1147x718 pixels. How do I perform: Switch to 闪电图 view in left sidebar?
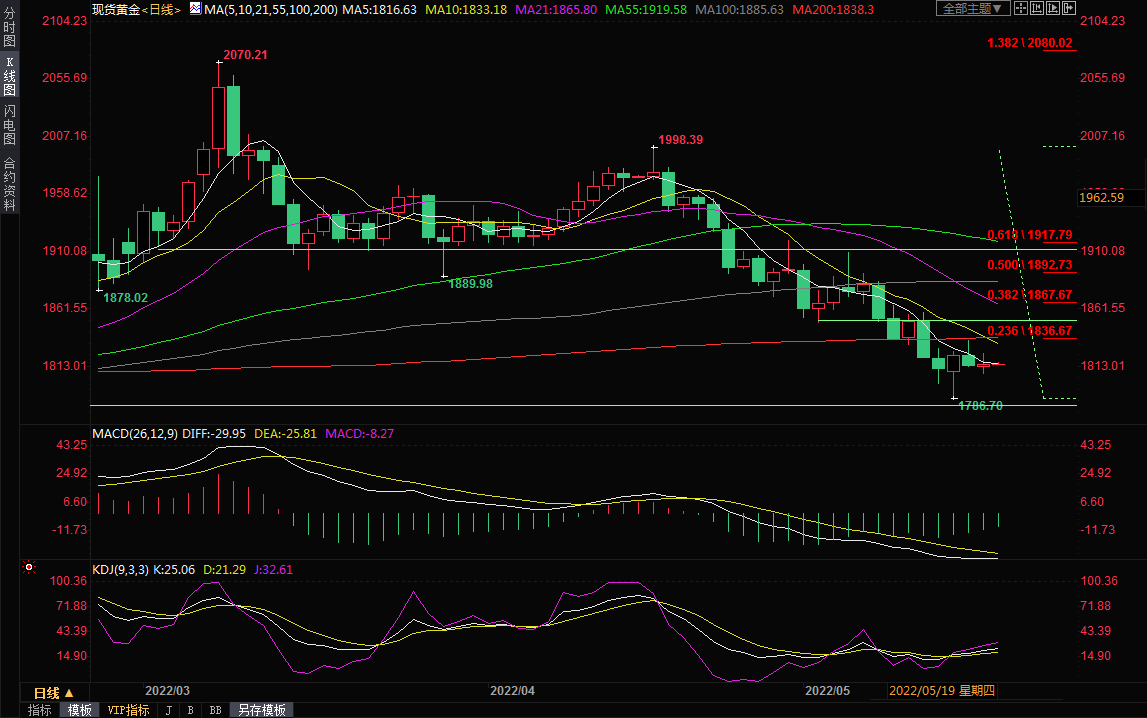(x=9, y=125)
